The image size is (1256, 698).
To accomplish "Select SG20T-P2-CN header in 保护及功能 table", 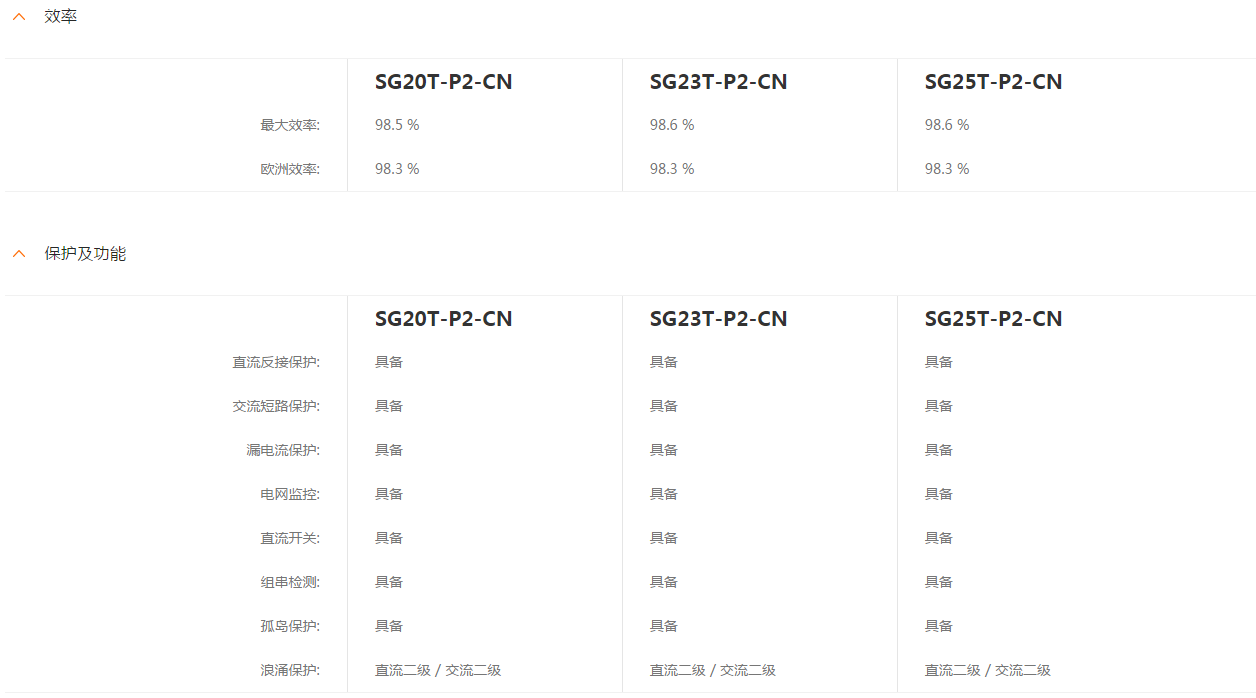I will pos(444,319).
